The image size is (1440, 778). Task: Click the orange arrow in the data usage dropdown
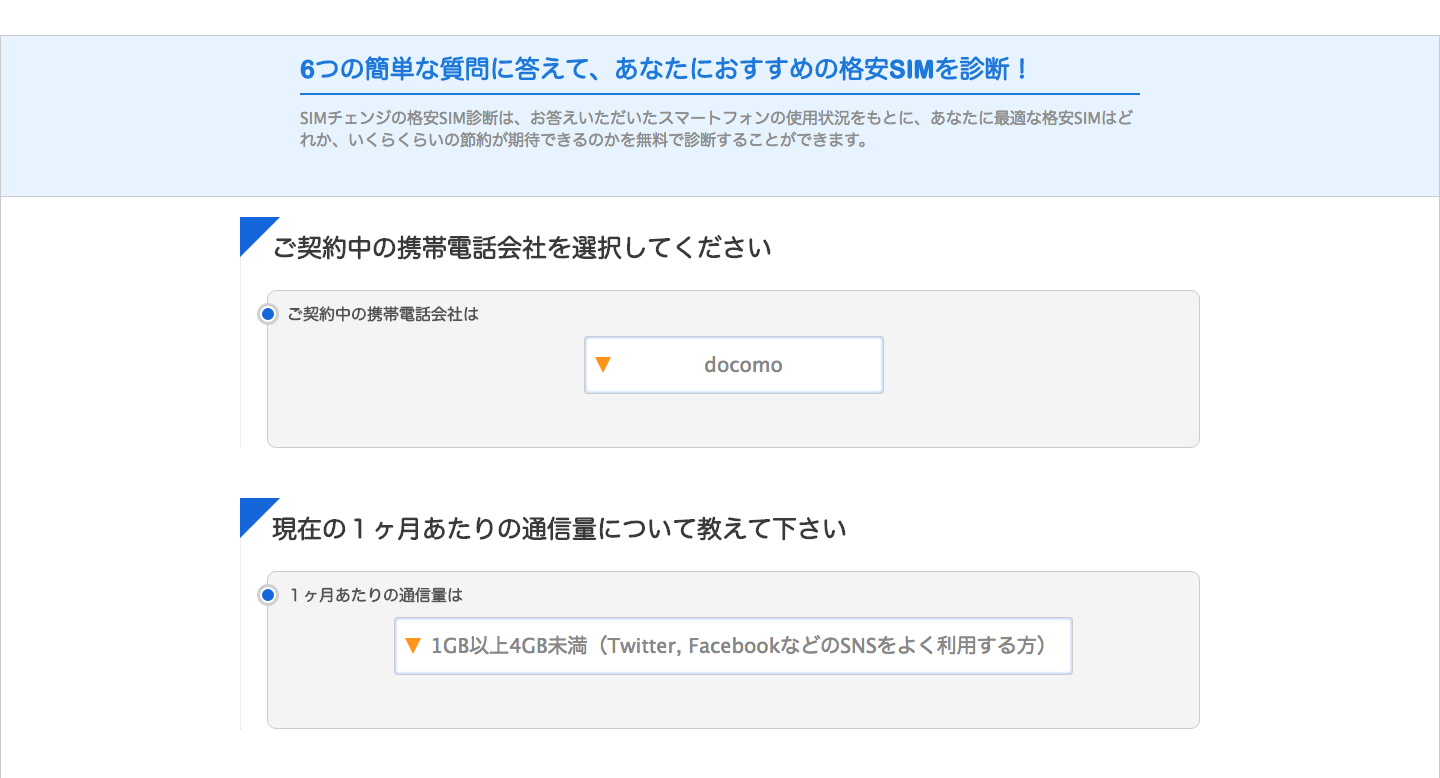tap(413, 646)
